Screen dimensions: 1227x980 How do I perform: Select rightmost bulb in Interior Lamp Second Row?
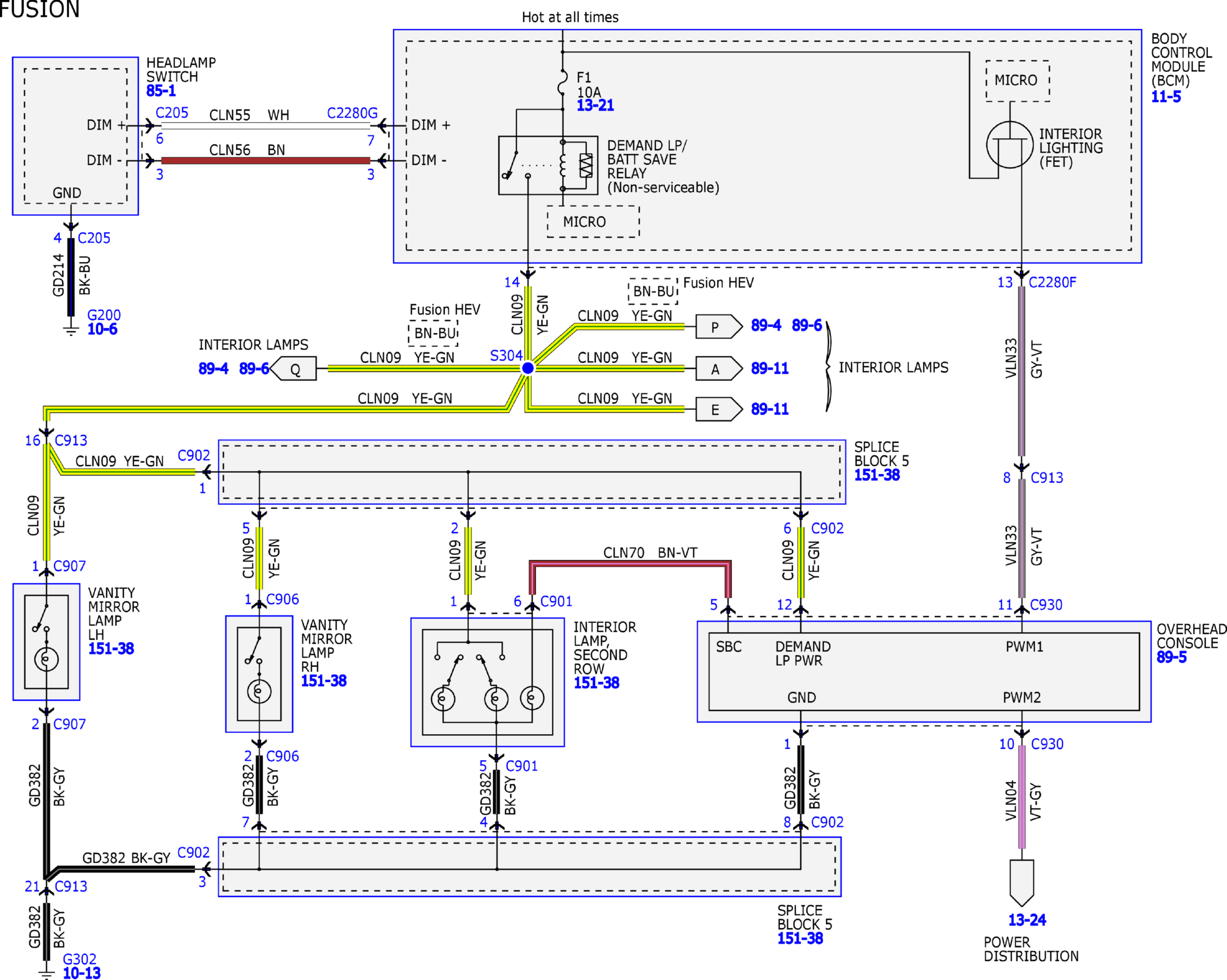pyautogui.click(x=532, y=698)
